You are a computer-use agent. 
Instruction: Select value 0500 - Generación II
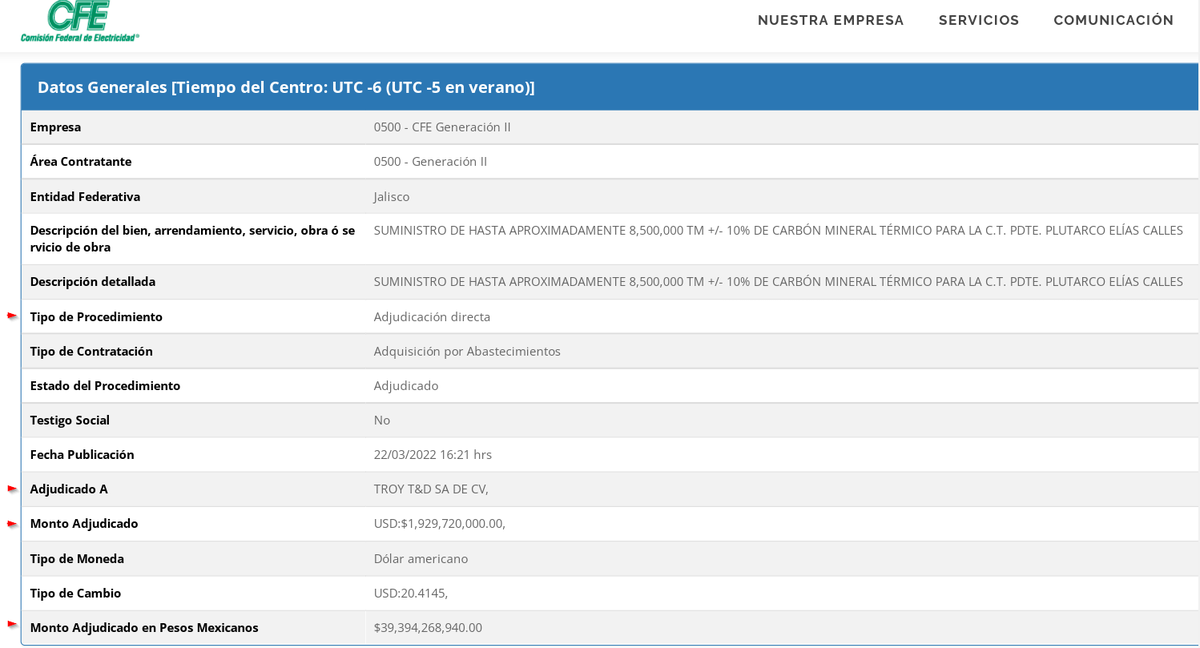(430, 161)
